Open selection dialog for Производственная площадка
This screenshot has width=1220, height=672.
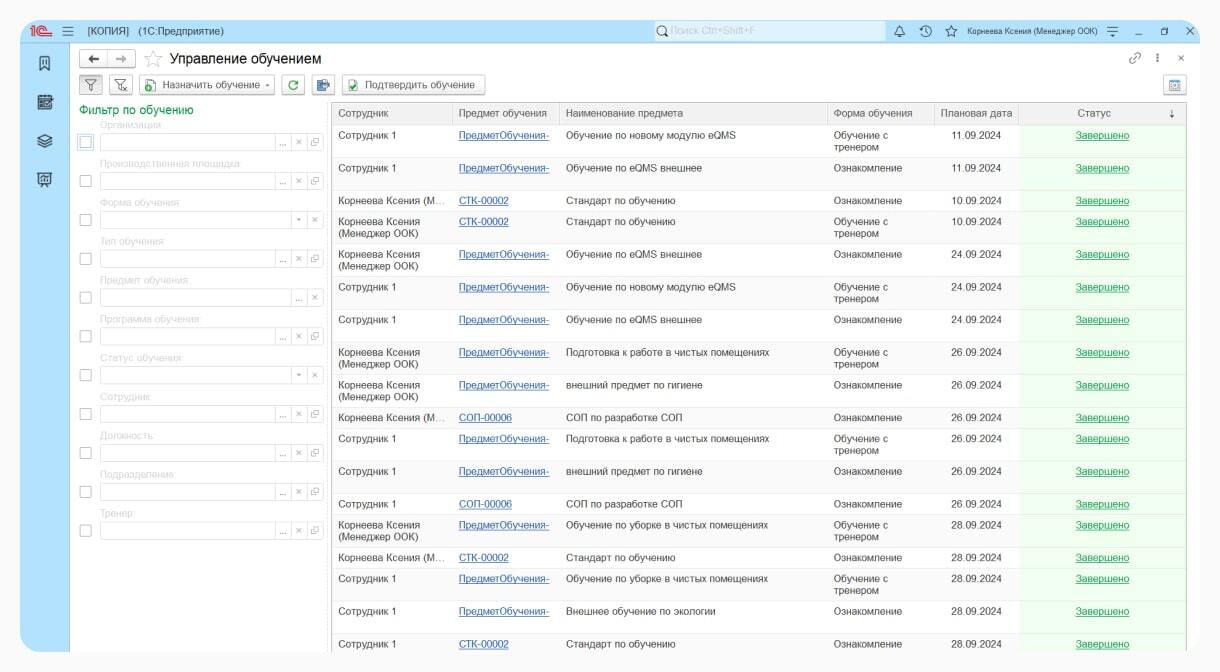pos(282,181)
